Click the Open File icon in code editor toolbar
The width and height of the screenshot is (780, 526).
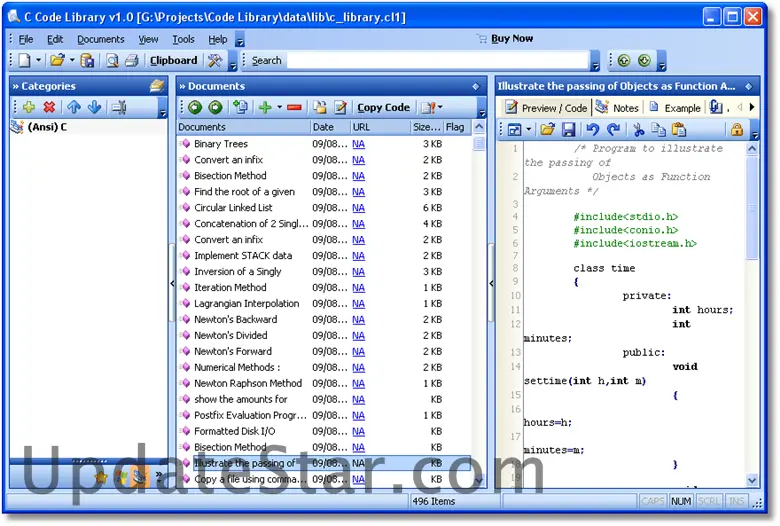547,130
